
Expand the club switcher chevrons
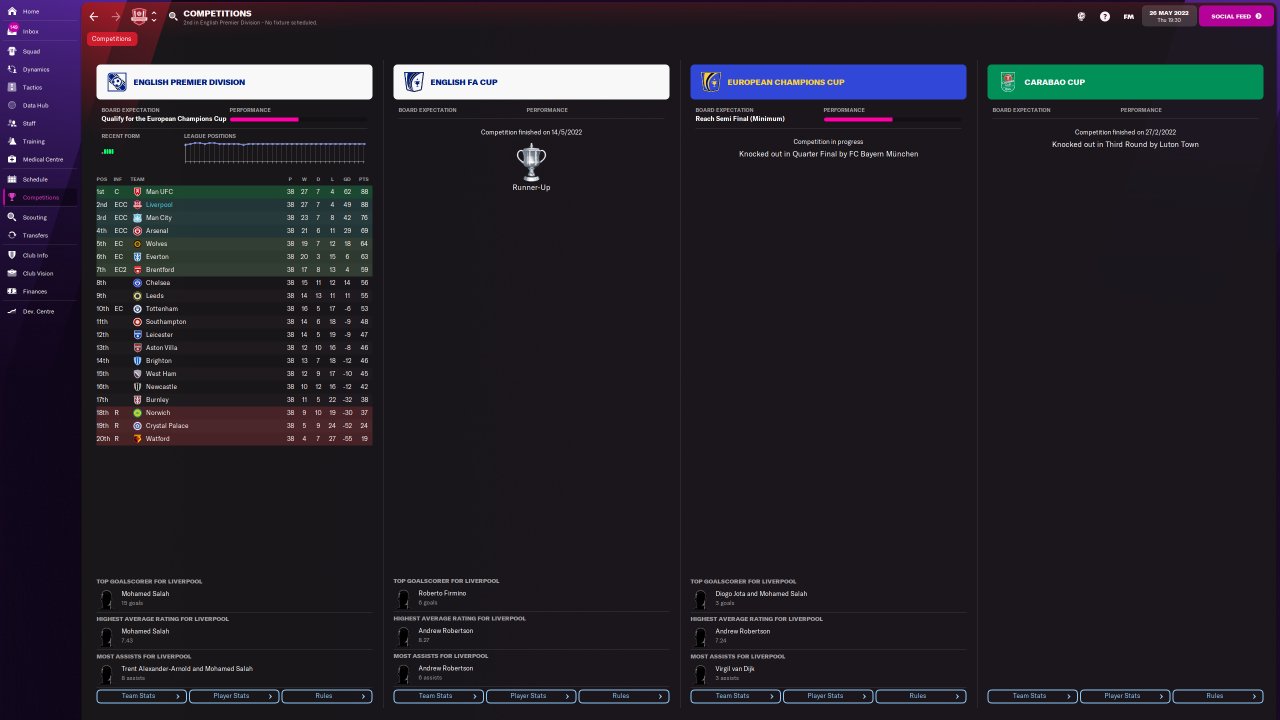click(x=154, y=17)
